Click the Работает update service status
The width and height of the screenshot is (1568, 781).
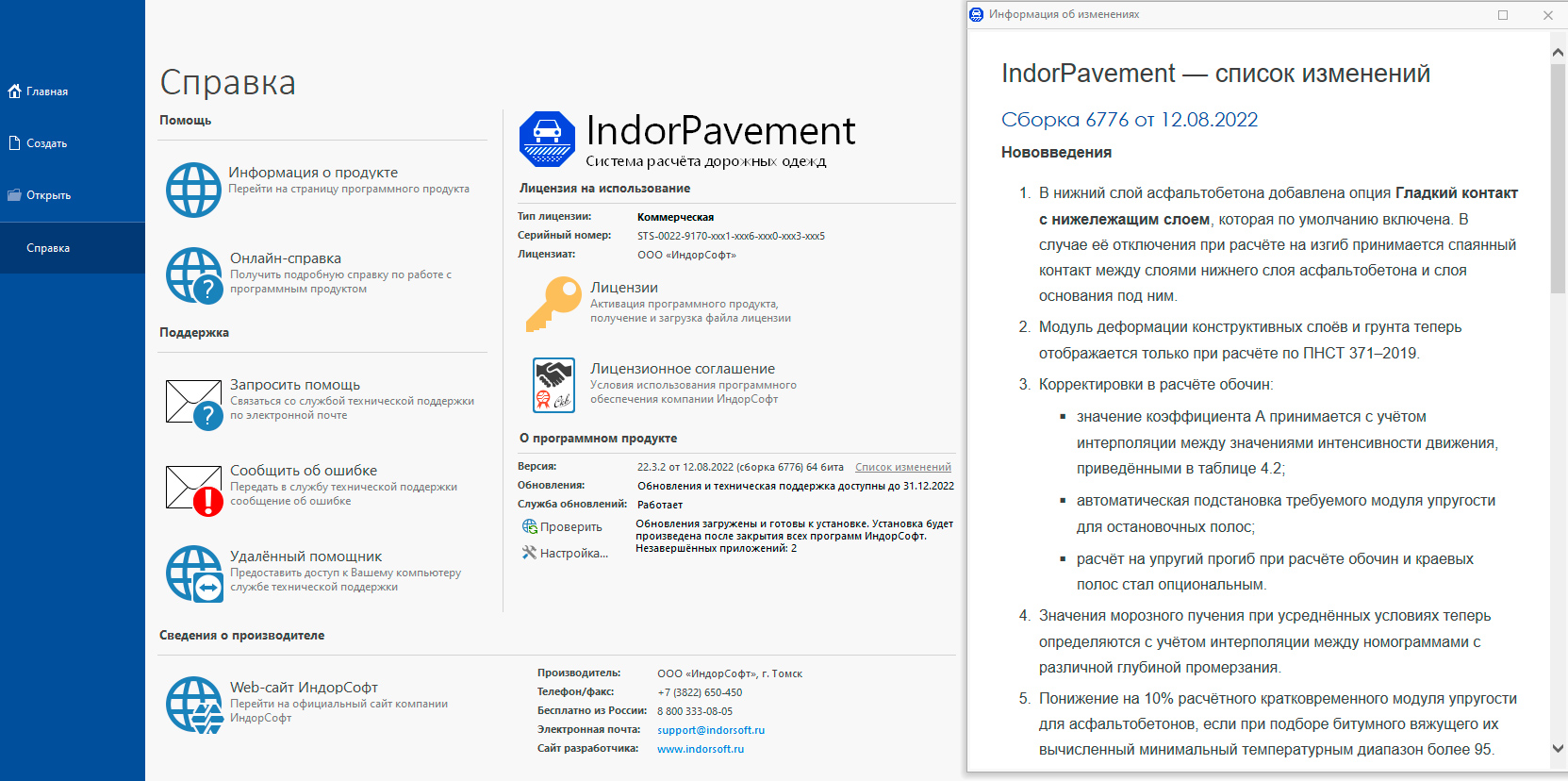click(x=660, y=505)
